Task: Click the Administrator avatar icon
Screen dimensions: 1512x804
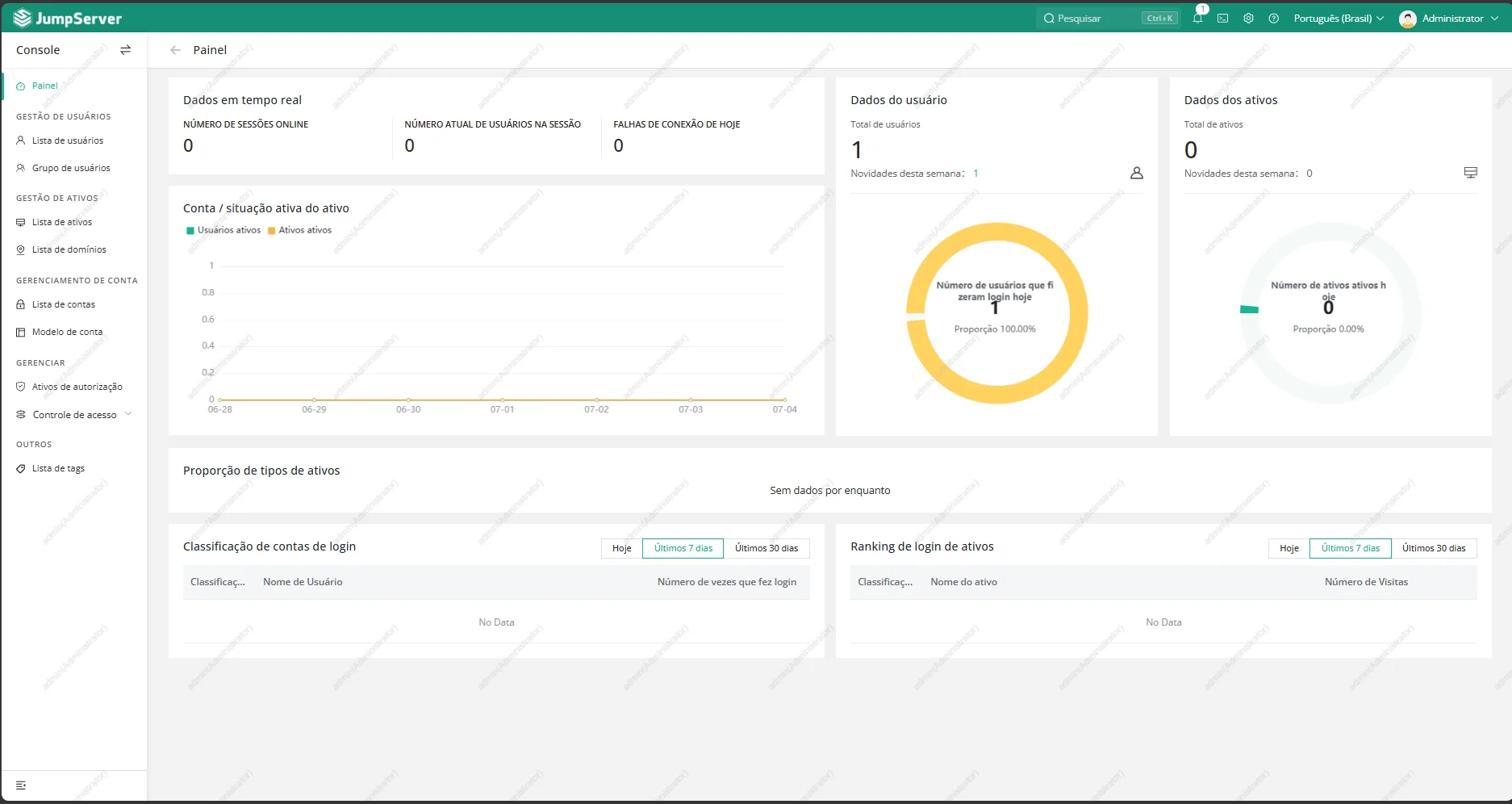Action: click(1407, 19)
